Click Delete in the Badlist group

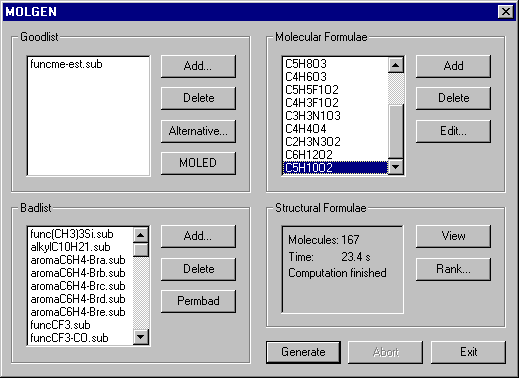tap(198, 269)
